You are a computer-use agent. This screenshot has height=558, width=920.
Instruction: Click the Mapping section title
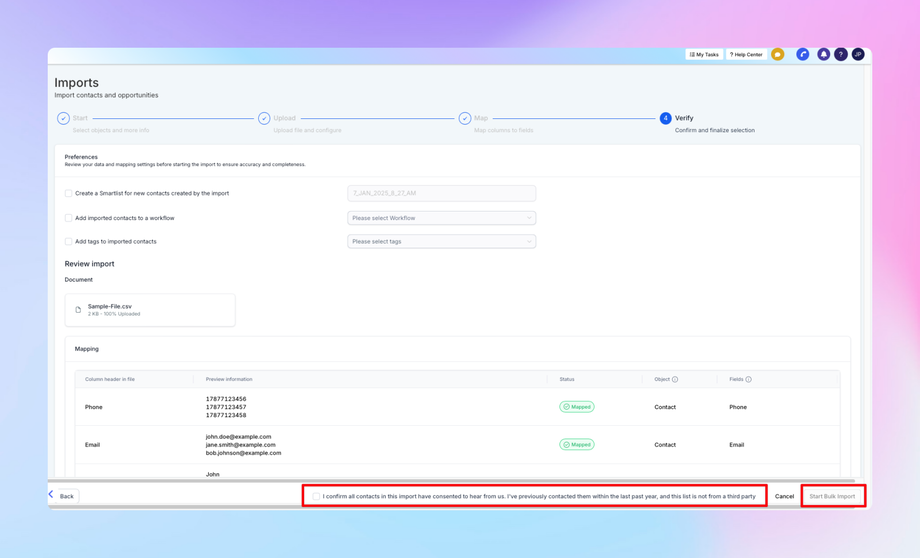tap(87, 349)
